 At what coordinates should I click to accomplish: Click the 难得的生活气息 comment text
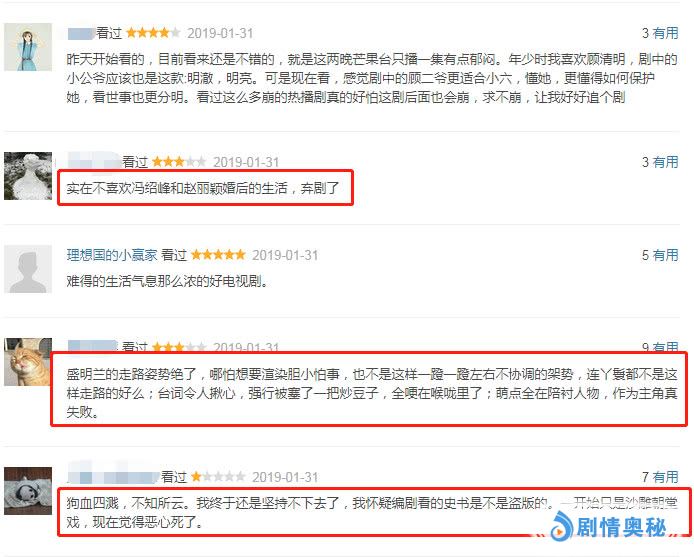coord(167,281)
